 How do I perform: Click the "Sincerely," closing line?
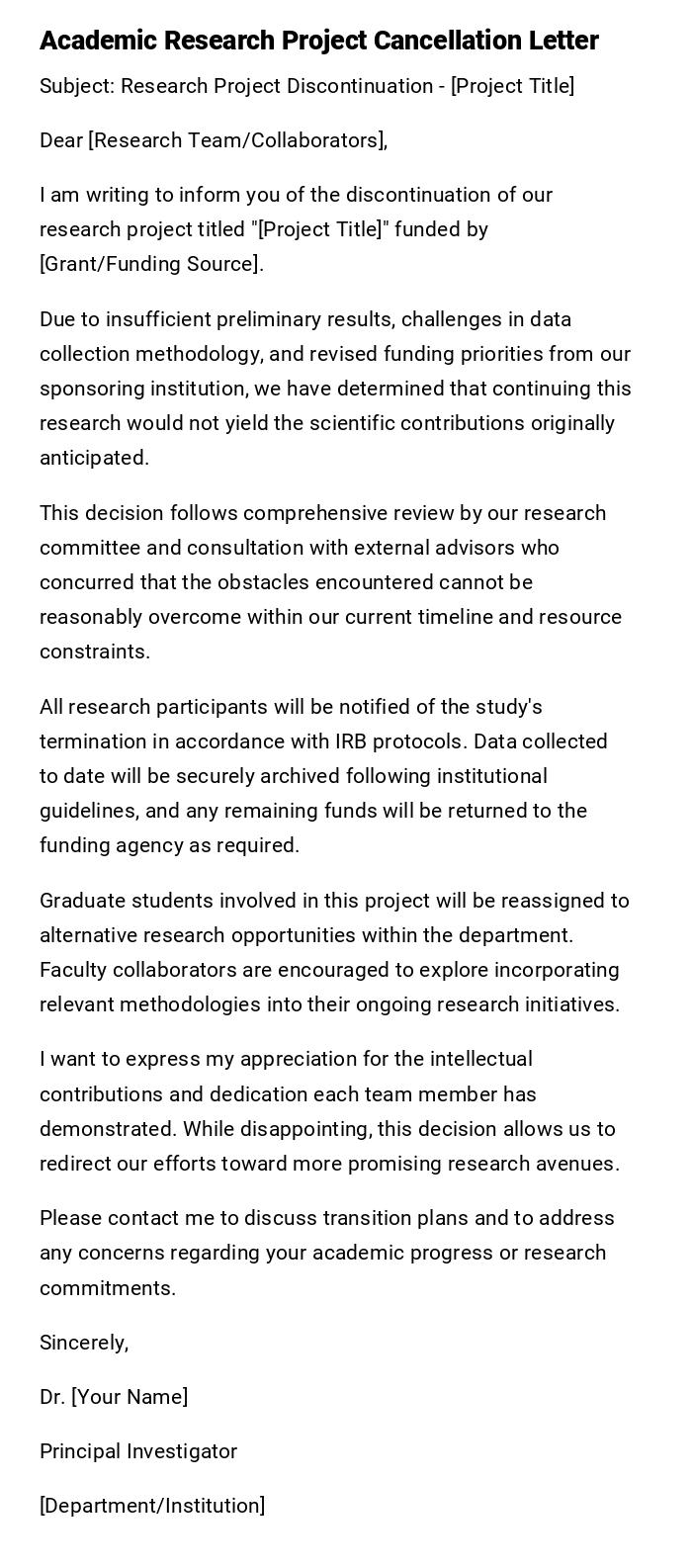point(84,1343)
